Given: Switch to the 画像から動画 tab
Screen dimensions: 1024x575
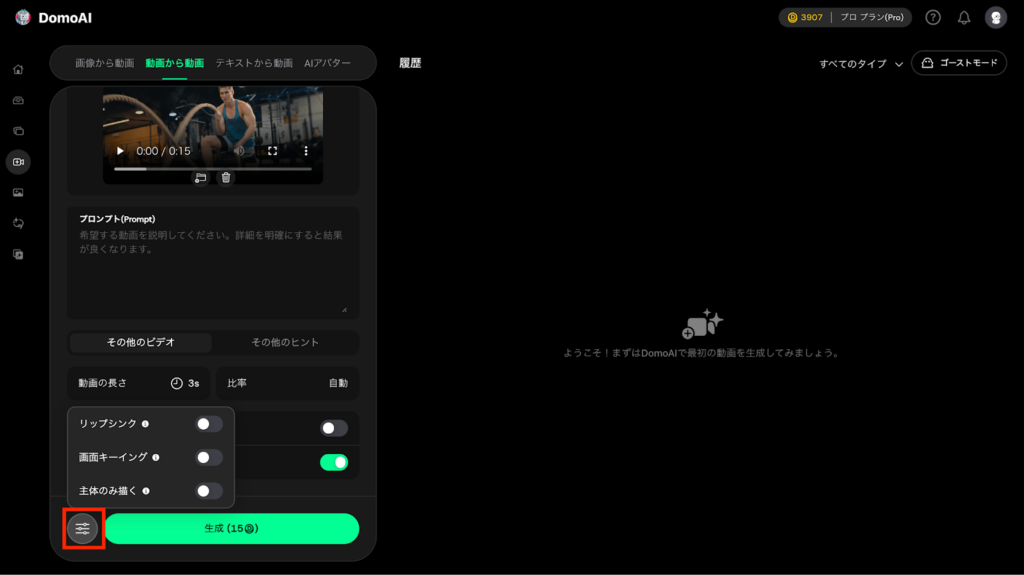Looking at the screenshot, I should (x=104, y=63).
